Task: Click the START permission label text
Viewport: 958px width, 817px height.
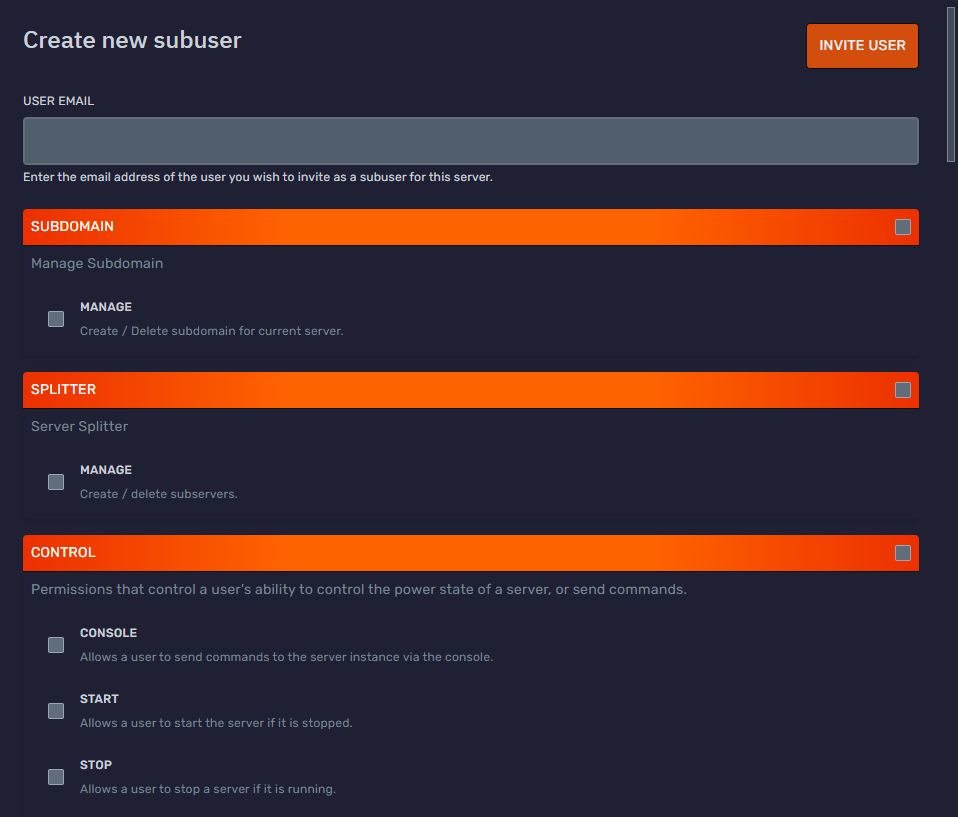Action: pyautogui.click(x=99, y=699)
